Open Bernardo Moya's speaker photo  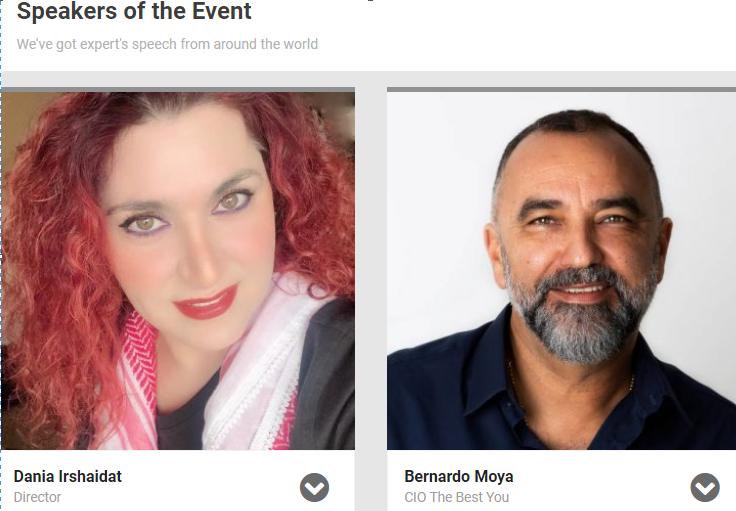pos(561,271)
